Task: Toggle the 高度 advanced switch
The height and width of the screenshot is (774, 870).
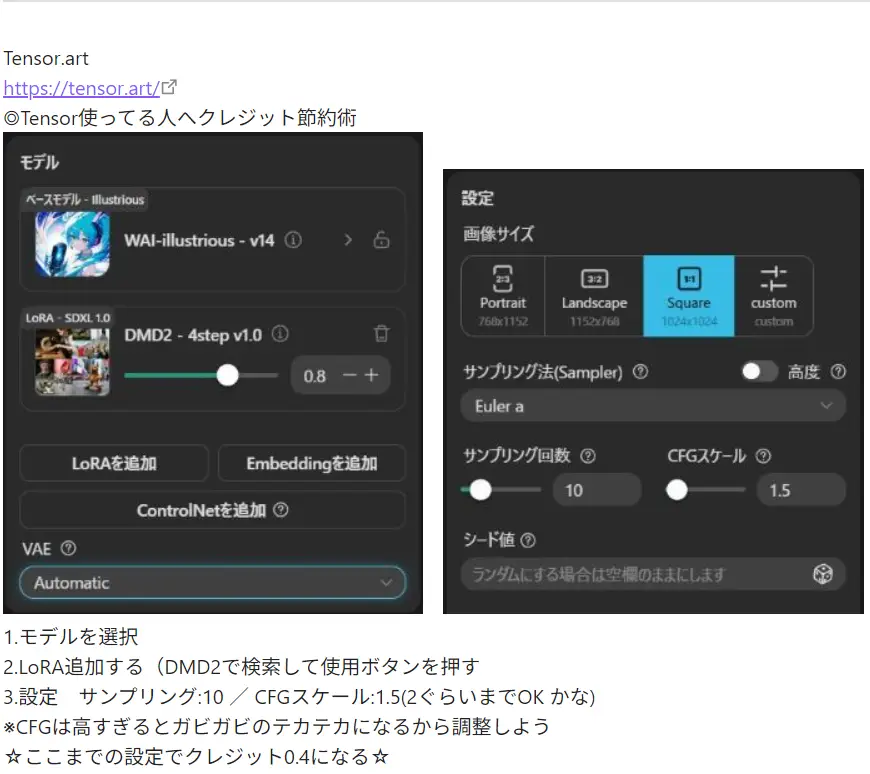Action: (759, 372)
